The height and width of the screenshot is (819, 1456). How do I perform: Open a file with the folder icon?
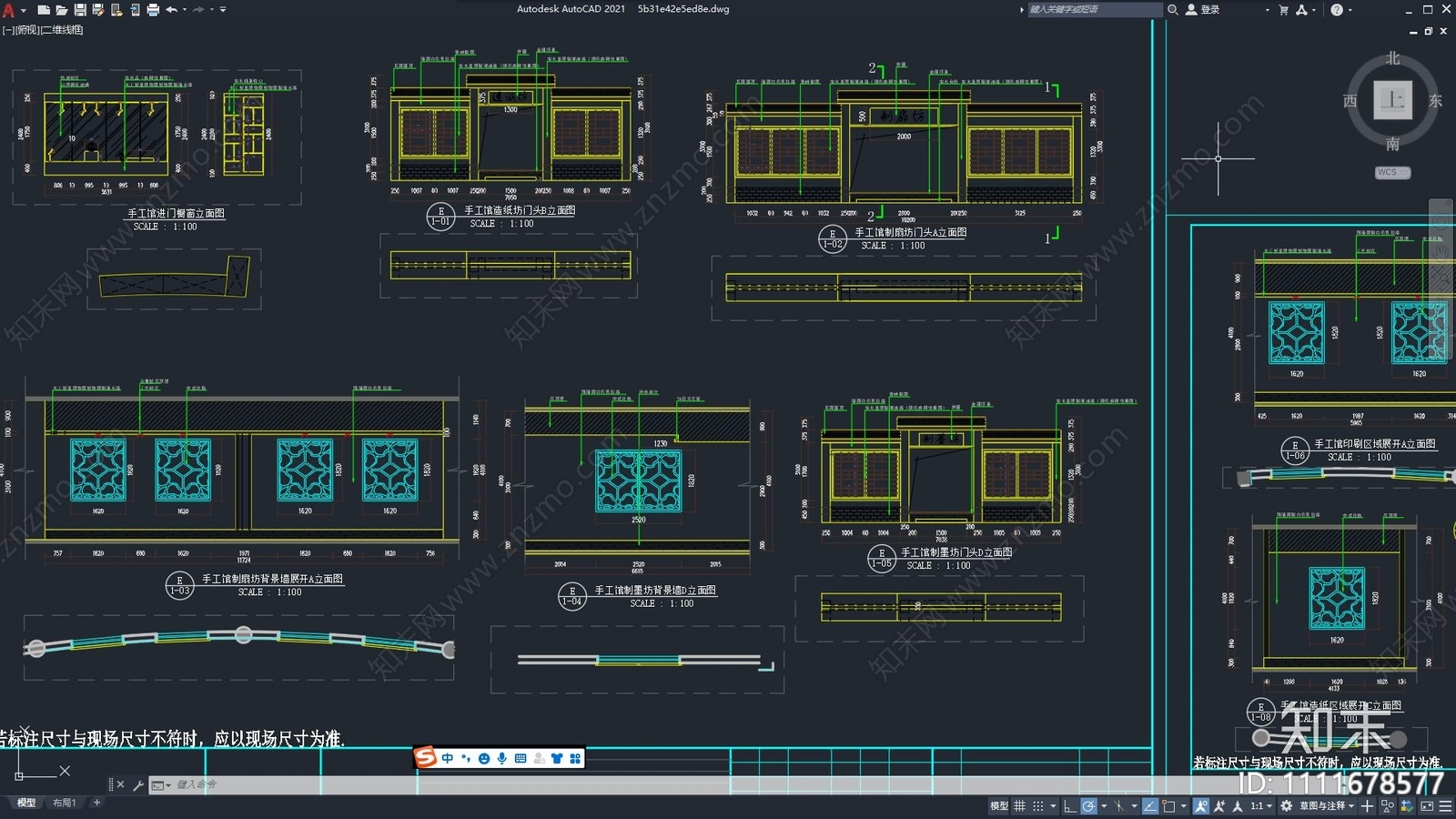pyautogui.click(x=62, y=9)
